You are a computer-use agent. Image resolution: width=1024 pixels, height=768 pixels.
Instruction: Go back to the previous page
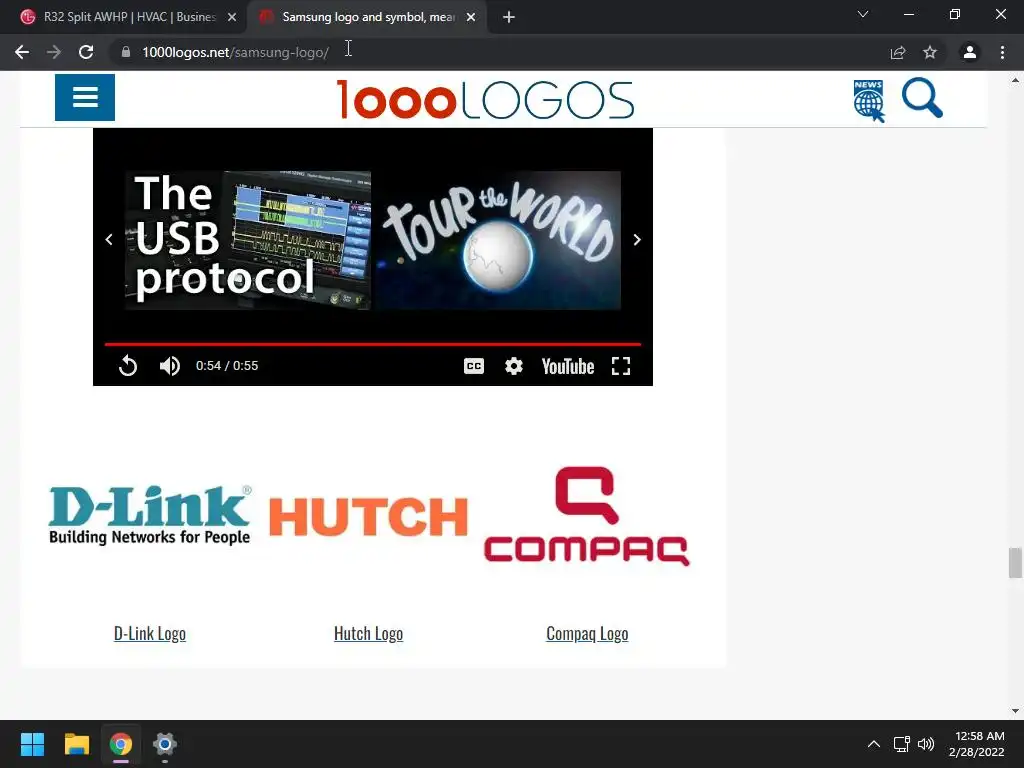click(x=22, y=52)
